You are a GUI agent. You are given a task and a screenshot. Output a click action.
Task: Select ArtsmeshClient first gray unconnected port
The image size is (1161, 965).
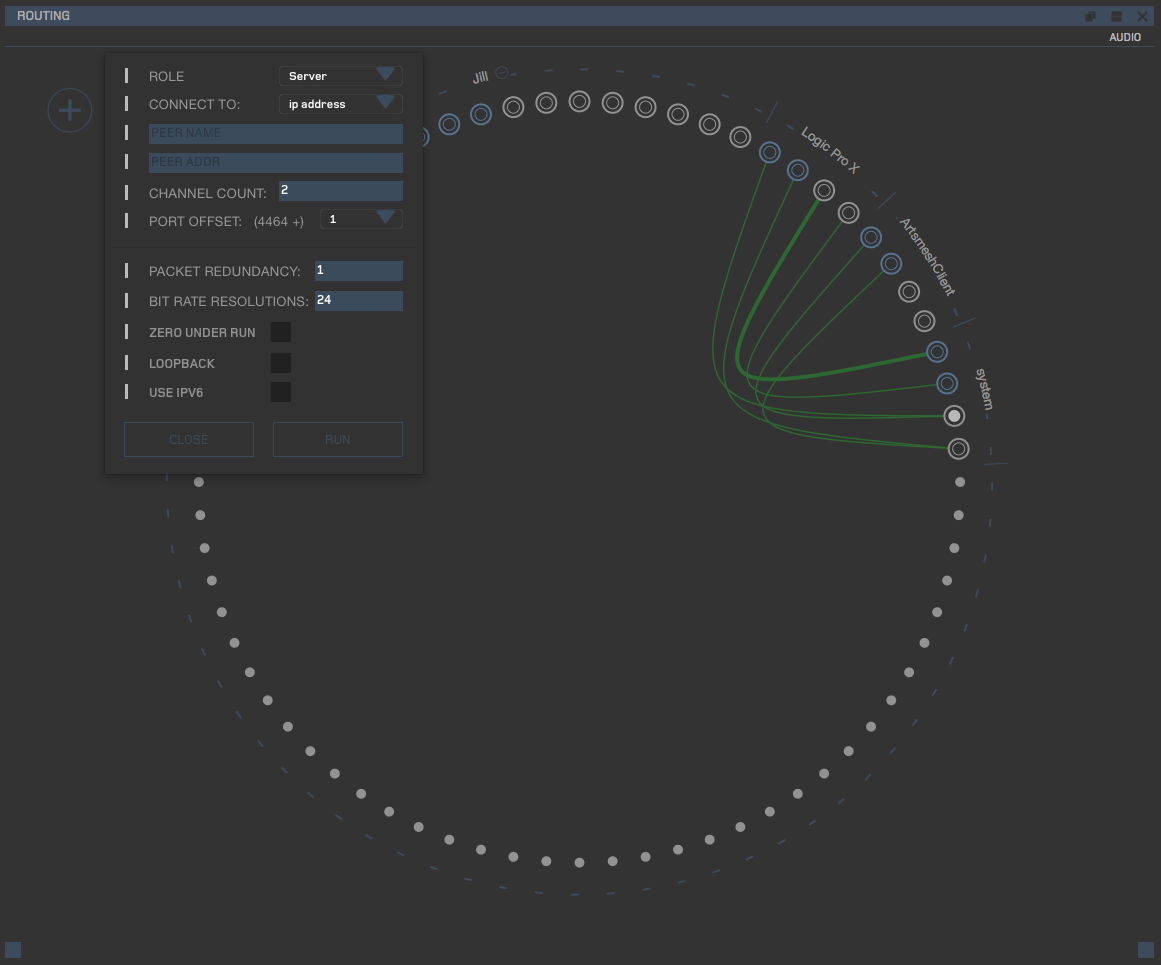(909, 292)
